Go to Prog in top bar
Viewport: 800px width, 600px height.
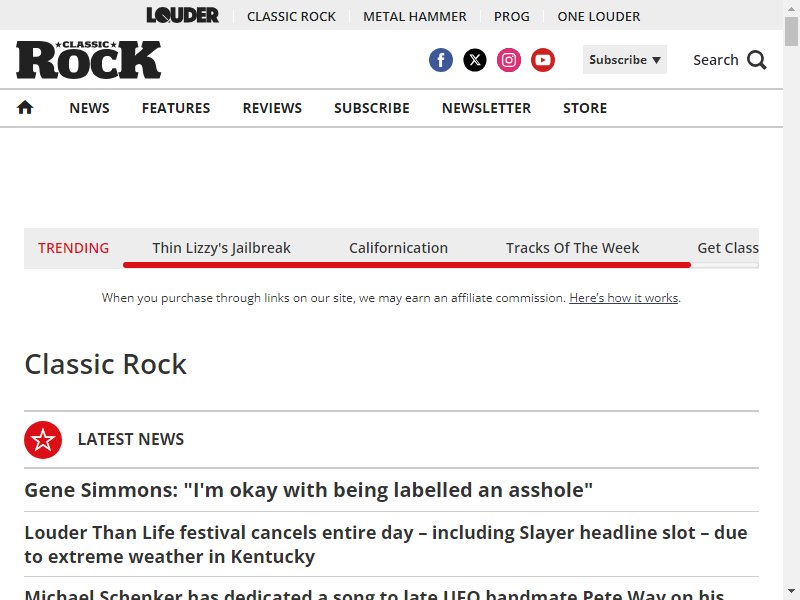[512, 16]
